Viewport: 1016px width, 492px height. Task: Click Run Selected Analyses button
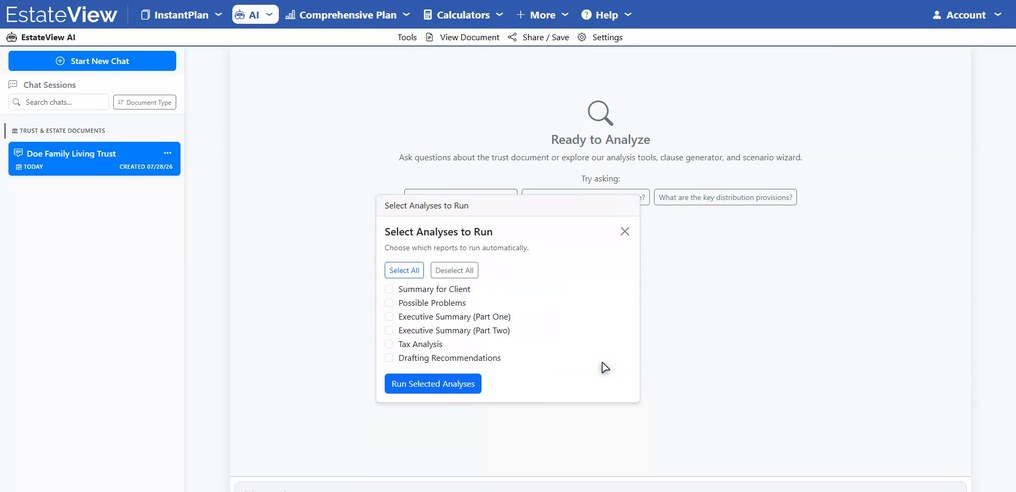[x=433, y=384]
